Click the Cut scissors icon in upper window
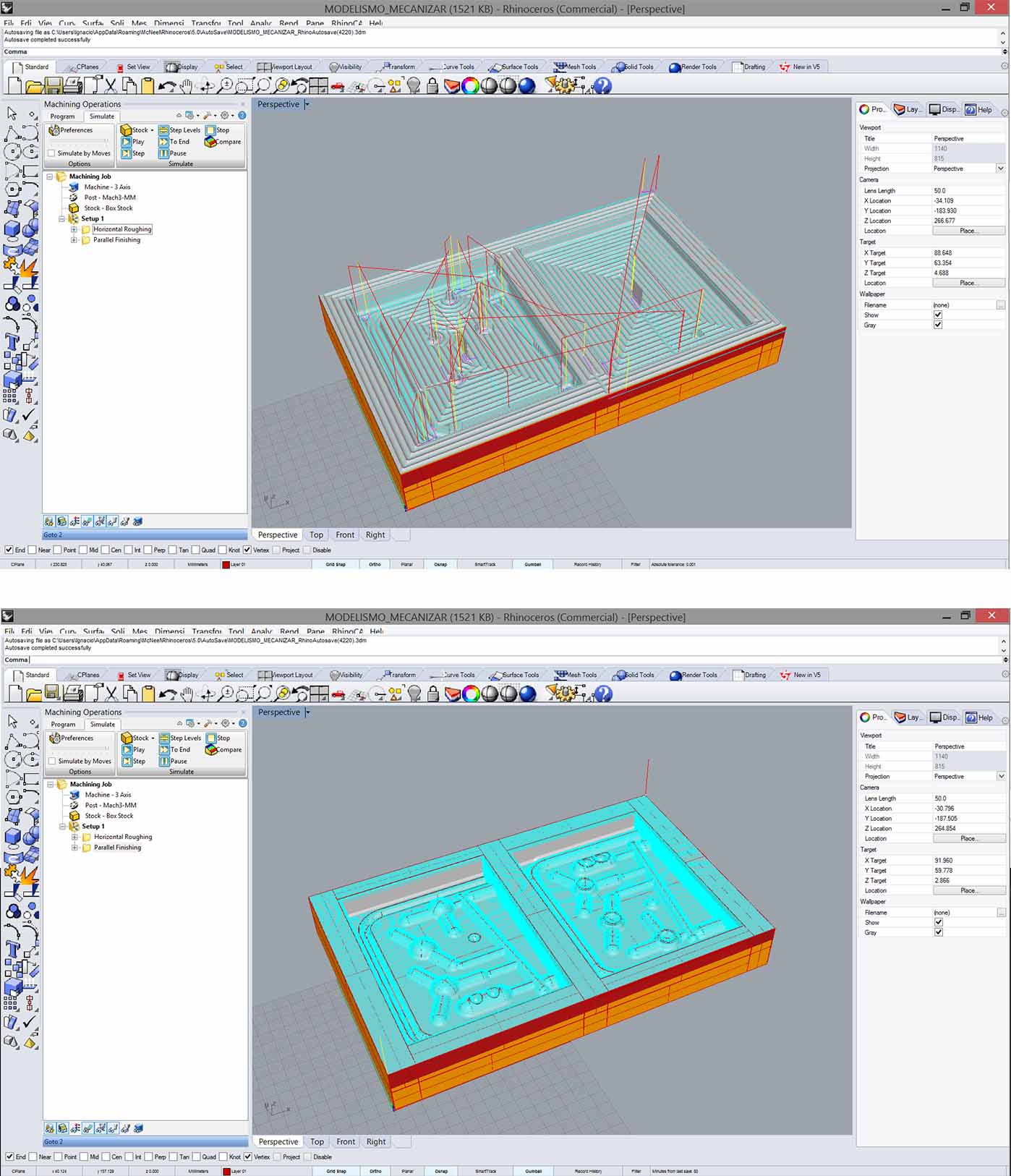This screenshot has height=1176, width=1011. [111, 86]
